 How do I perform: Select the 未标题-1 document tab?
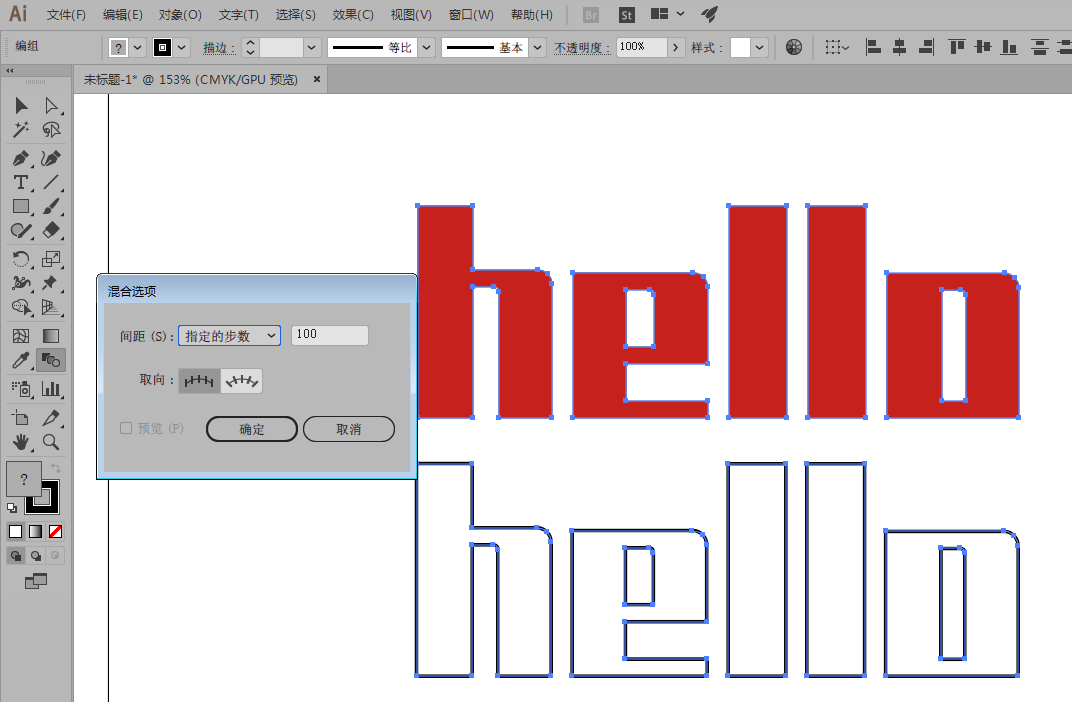click(x=191, y=79)
